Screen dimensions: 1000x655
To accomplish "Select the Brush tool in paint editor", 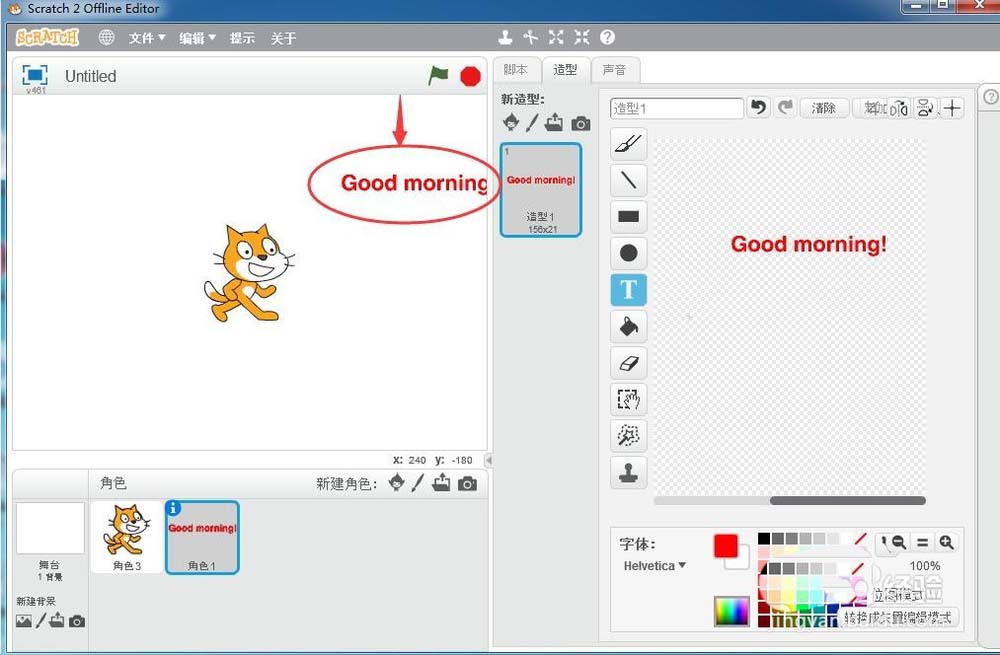I will point(628,144).
